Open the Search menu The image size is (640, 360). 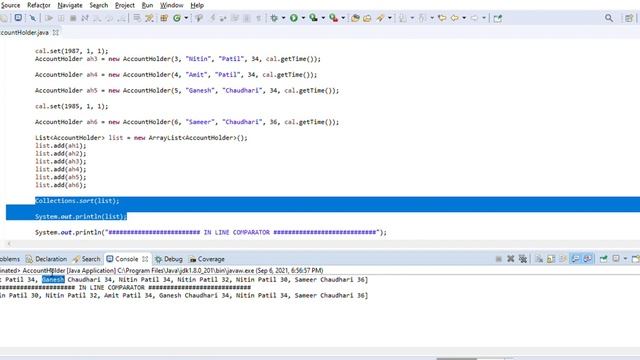(x=99, y=5)
